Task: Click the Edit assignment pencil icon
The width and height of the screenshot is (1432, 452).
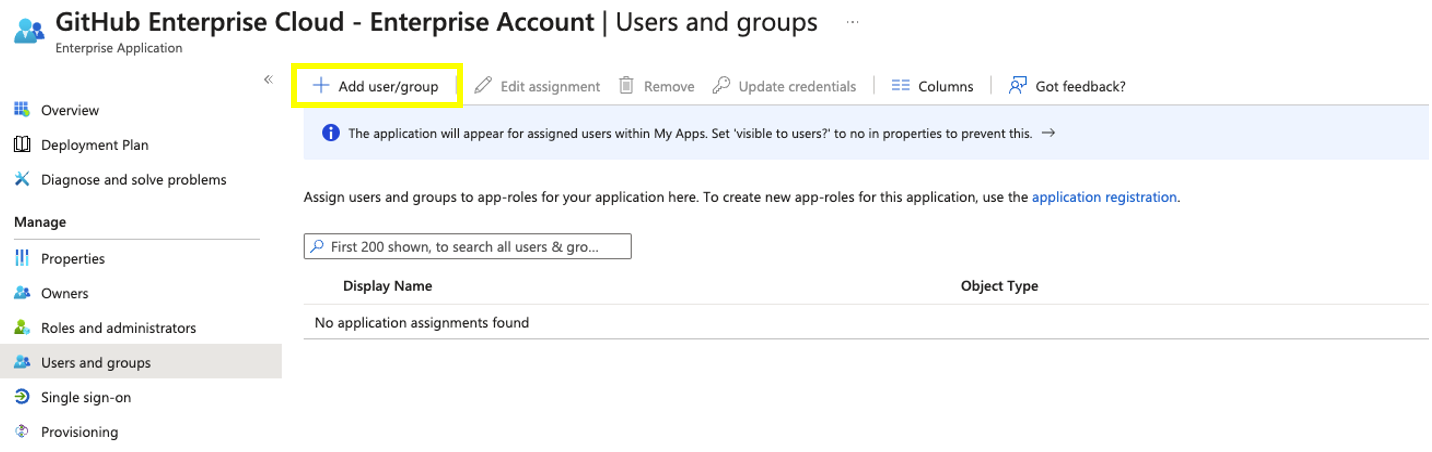Action: [x=483, y=86]
